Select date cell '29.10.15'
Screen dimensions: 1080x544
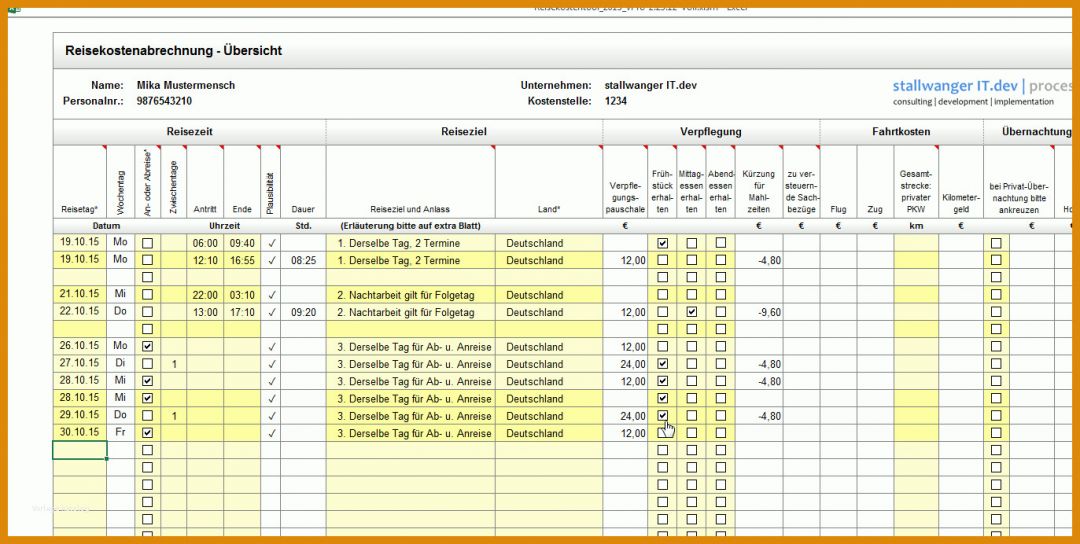click(80, 415)
